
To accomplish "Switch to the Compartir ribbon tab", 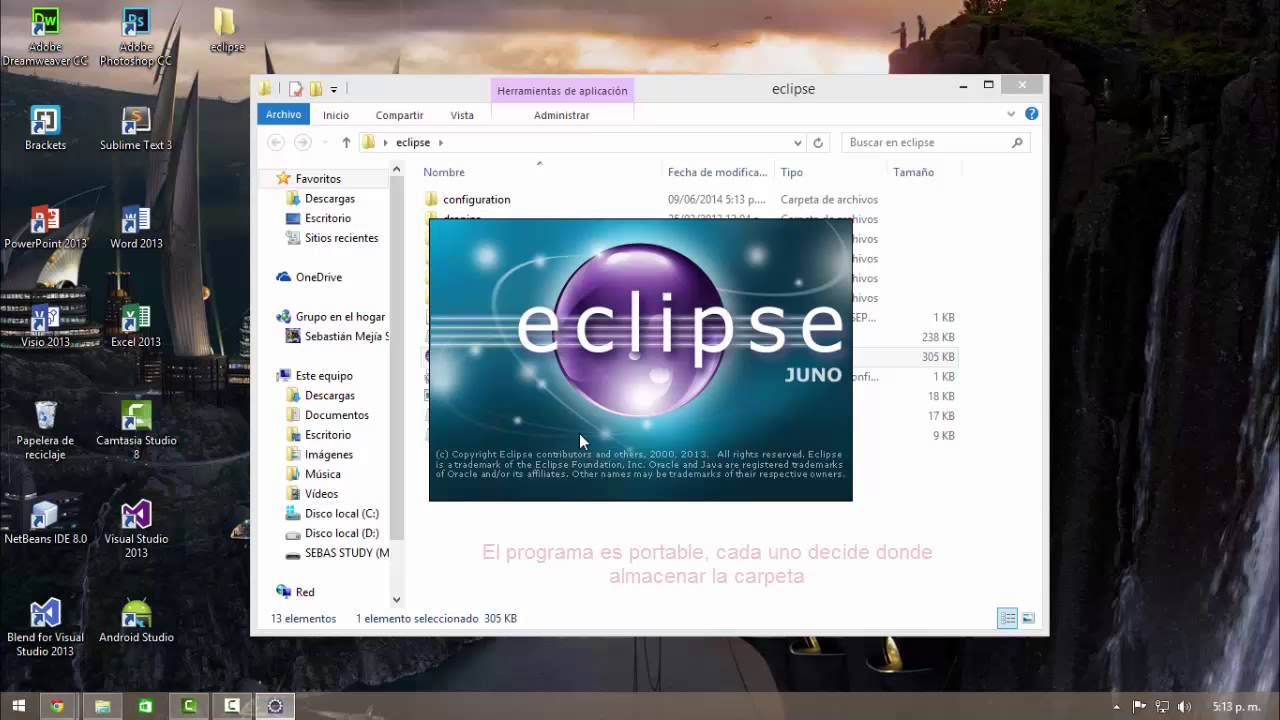I will 399,115.
